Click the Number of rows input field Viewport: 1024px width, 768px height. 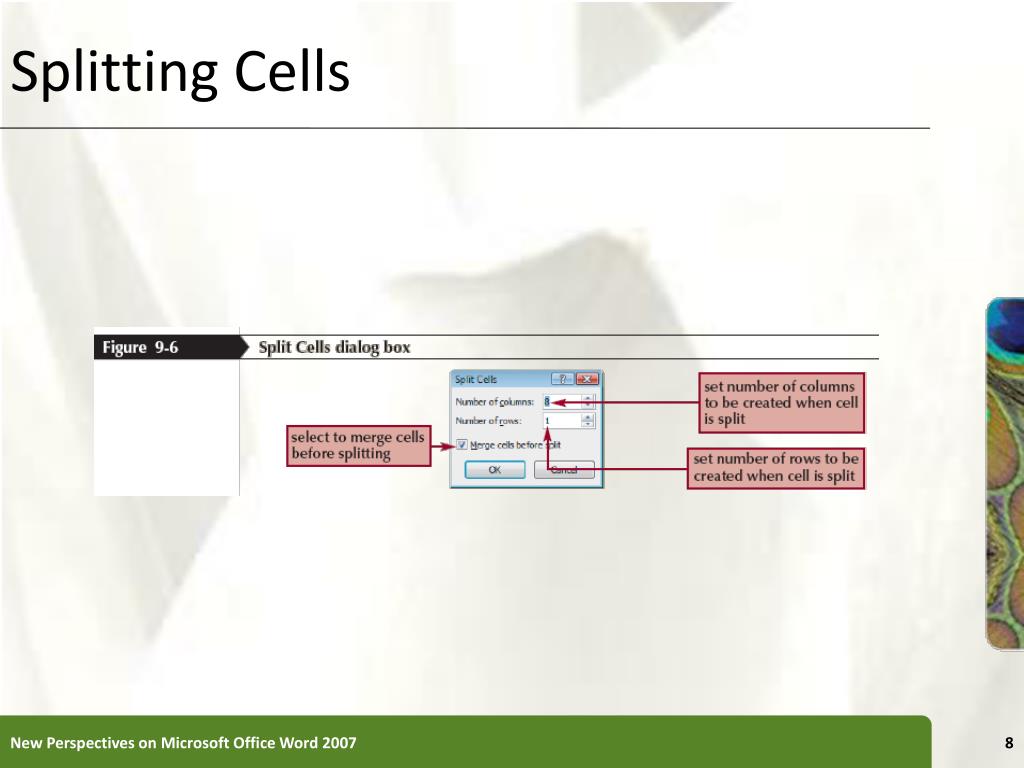[562, 421]
